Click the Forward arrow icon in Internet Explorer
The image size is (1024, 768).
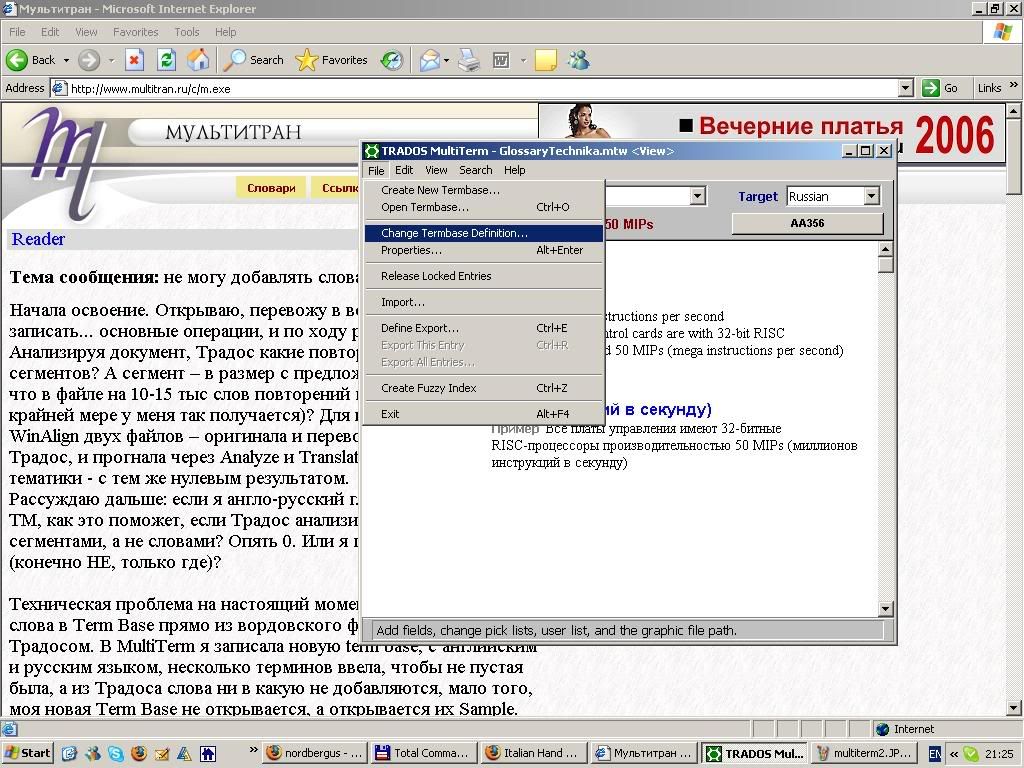89,60
